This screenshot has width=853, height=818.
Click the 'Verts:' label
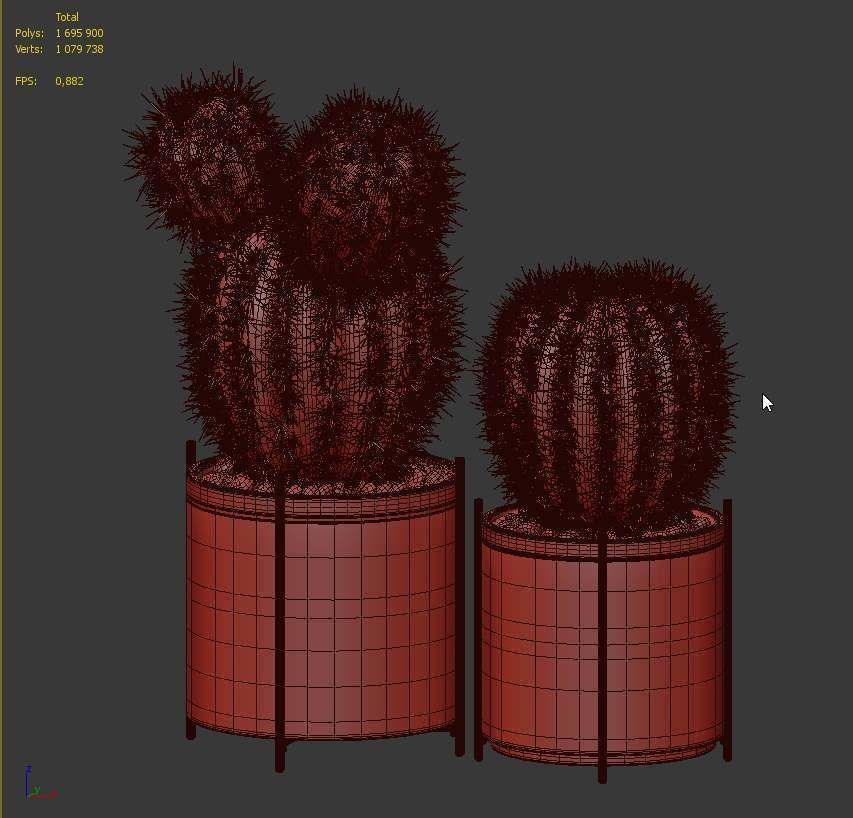[29, 49]
